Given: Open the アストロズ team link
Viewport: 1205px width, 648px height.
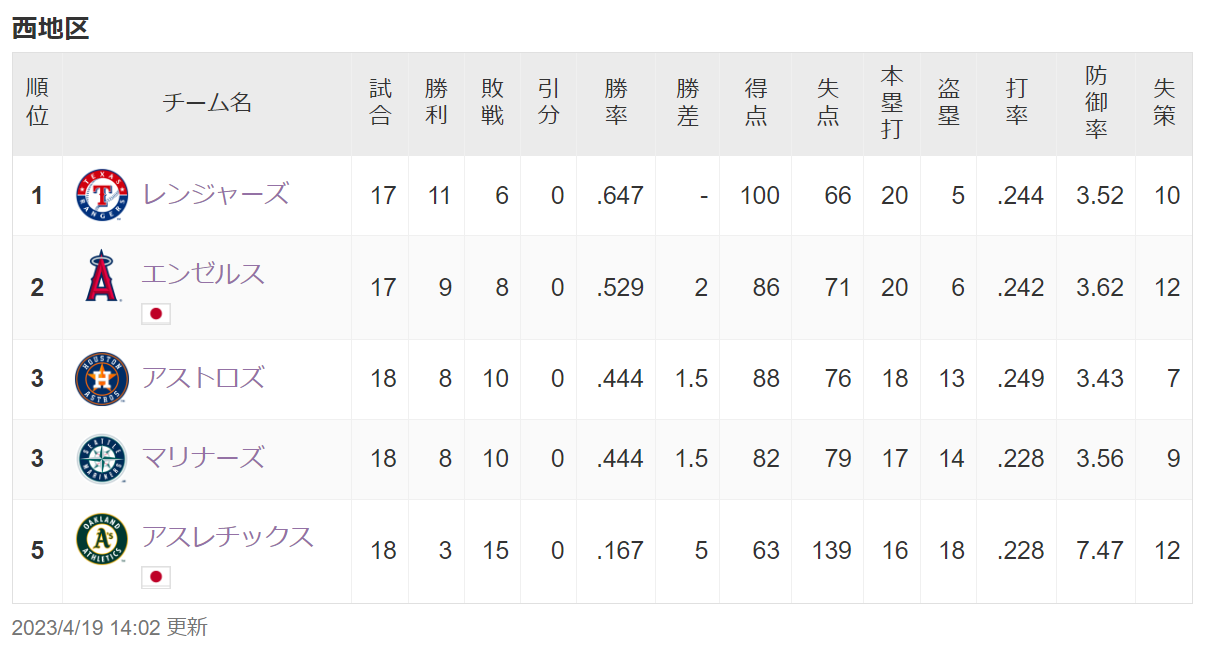Looking at the screenshot, I should click(203, 377).
